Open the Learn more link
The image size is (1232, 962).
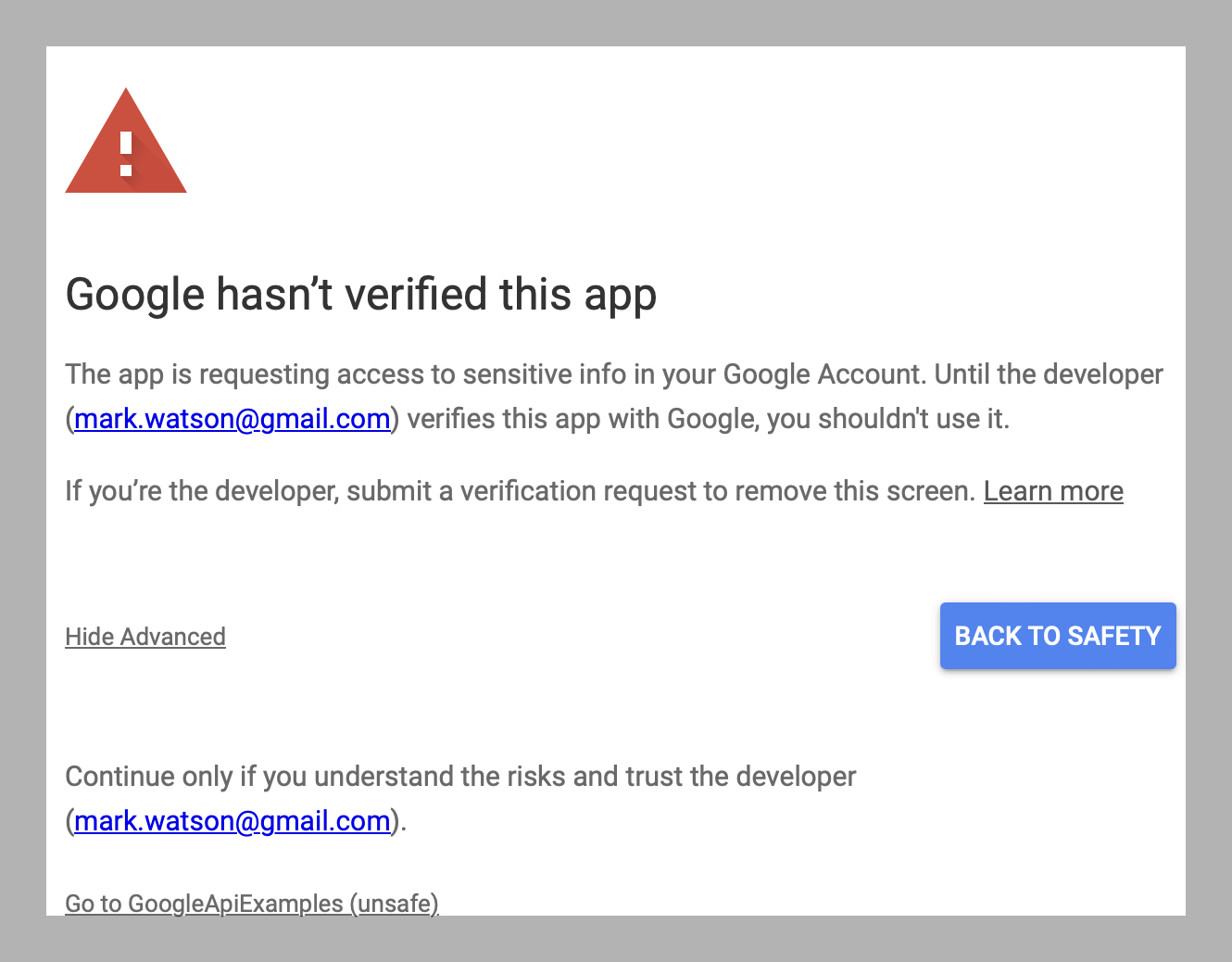[x=1053, y=491]
